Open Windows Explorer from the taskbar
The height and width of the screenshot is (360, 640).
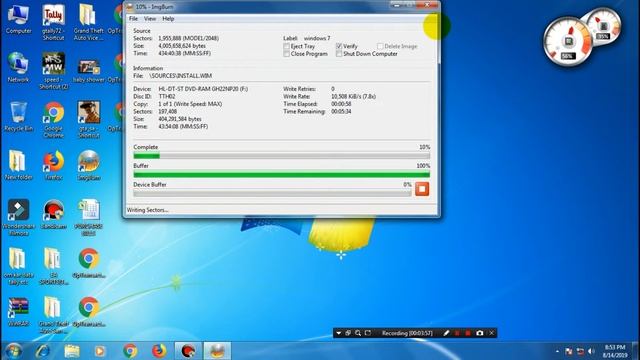(x=72, y=351)
